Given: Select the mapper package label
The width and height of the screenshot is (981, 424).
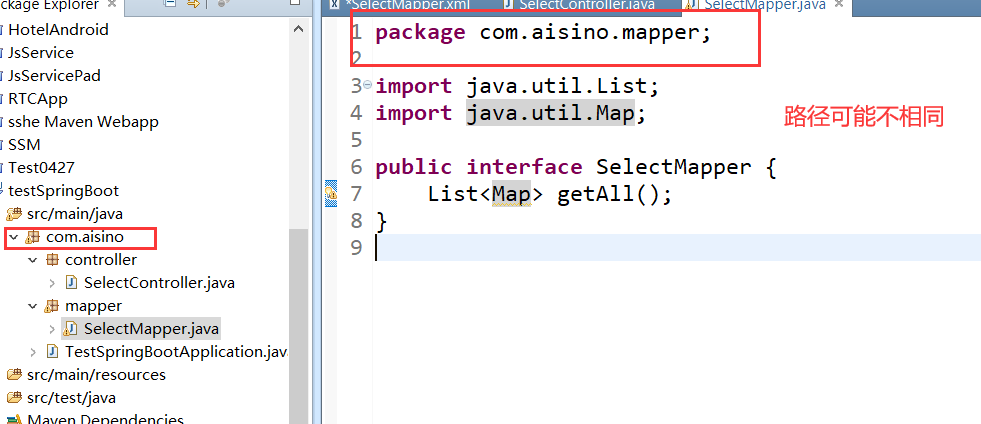Looking at the screenshot, I should pyautogui.click(x=93, y=306).
